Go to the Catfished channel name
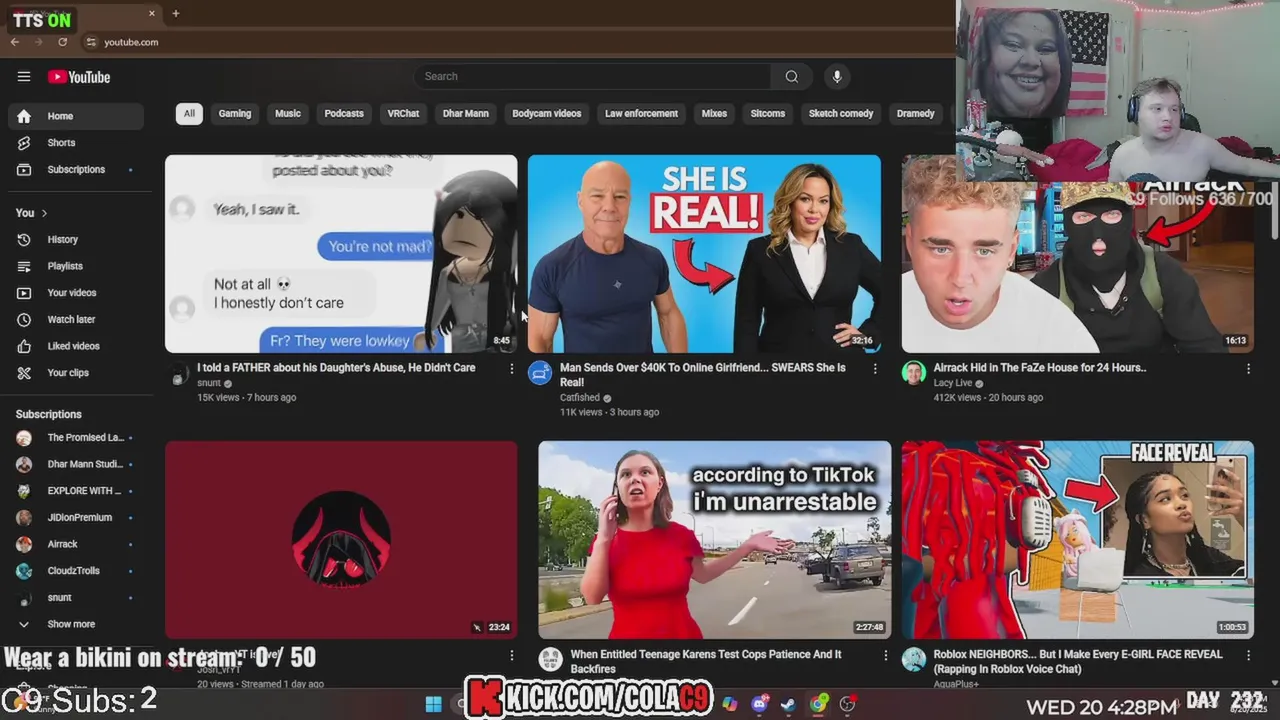The width and height of the screenshot is (1280, 720). (580, 398)
